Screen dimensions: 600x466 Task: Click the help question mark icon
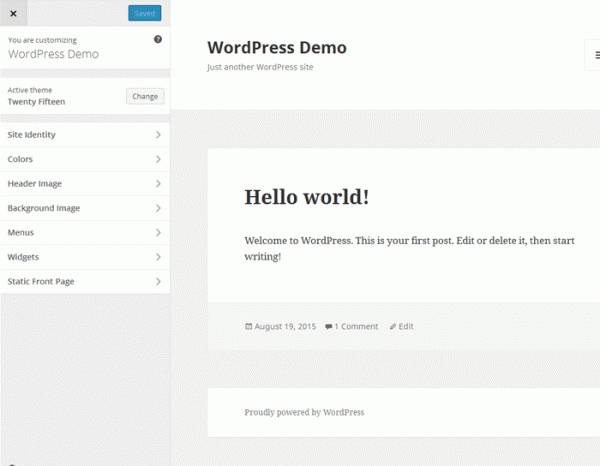pos(158,39)
